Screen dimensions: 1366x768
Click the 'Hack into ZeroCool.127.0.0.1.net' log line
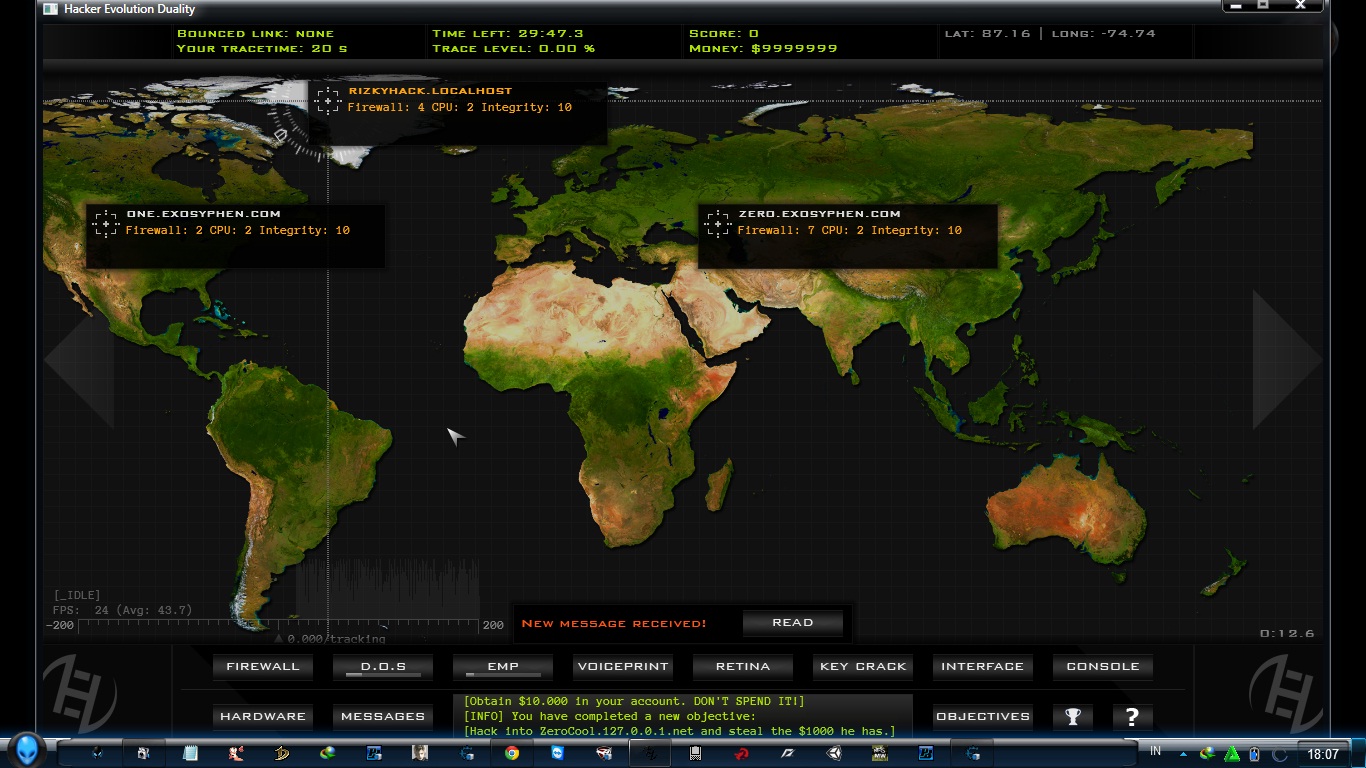679,731
